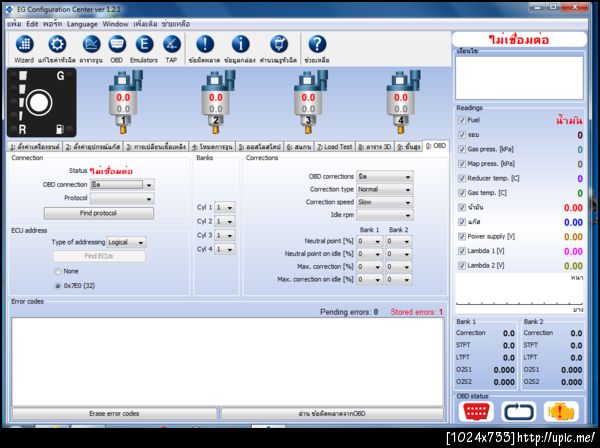Viewport: 600px width, 448px height.
Task: Click the G indicator on switch panel
Action: (x=60, y=76)
